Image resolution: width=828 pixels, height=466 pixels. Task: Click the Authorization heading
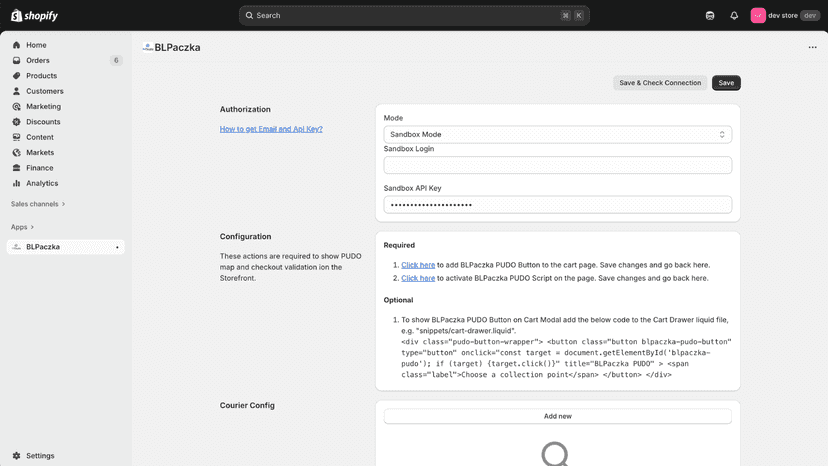coord(245,109)
